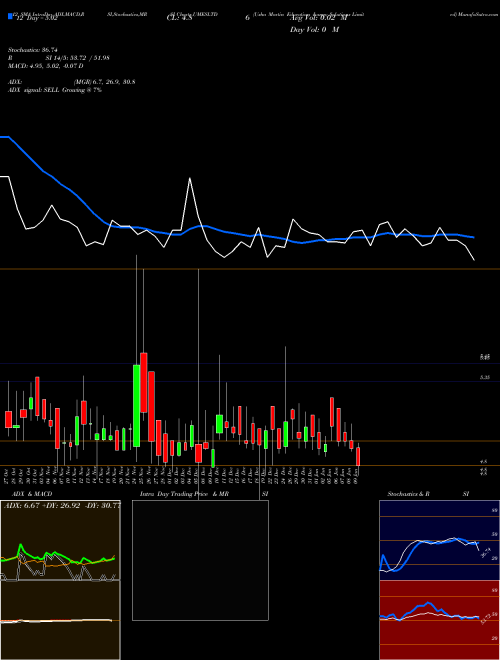Click the 'Avg Vol: 0.02 M' text

[319, 19]
